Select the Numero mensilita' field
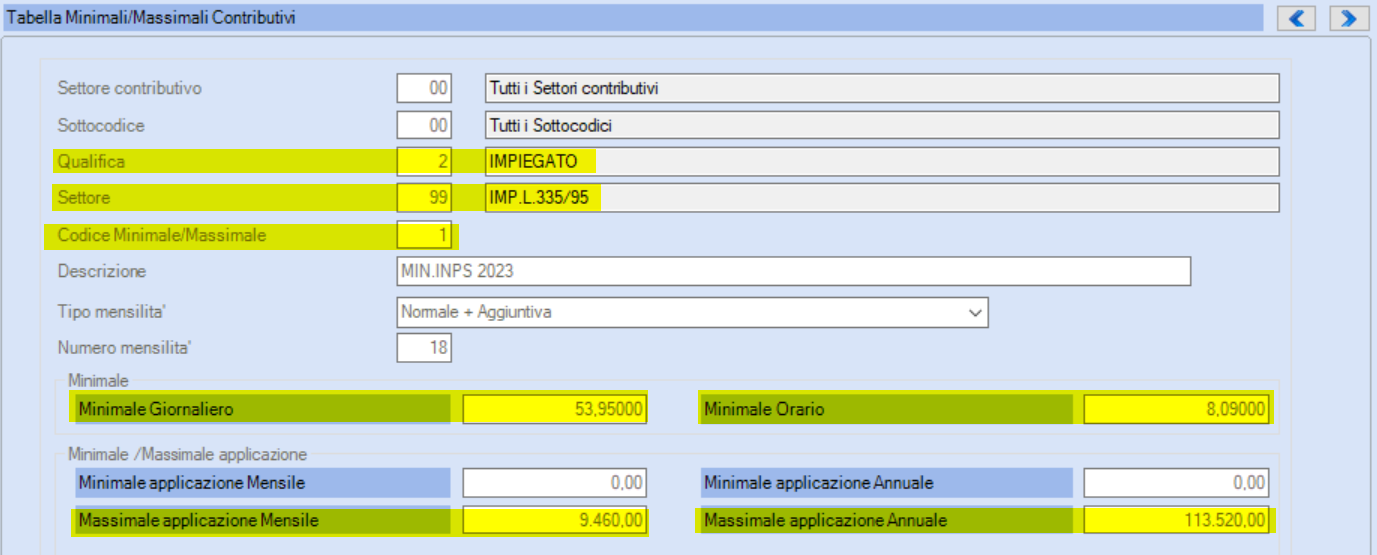This screenshot has height=555, width=1377. click(425, 348)
